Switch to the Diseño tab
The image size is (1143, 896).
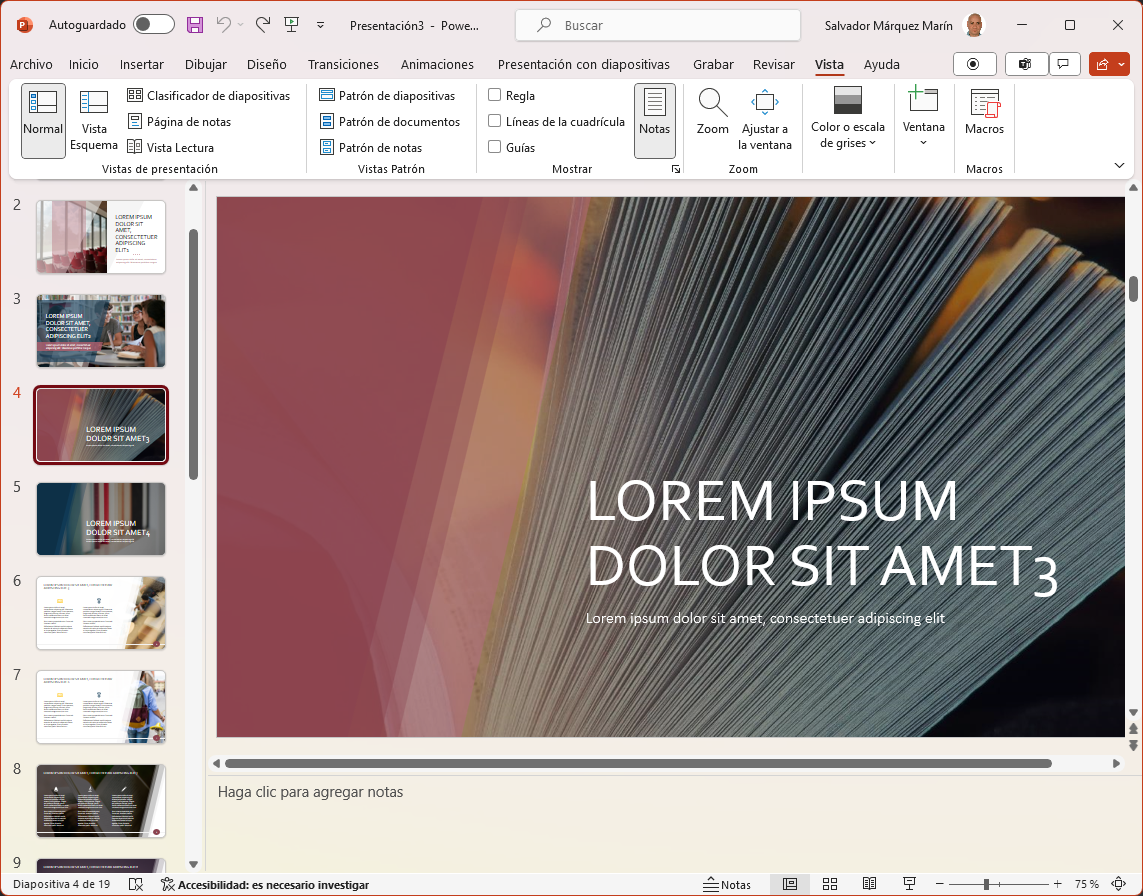click(267, 64)
